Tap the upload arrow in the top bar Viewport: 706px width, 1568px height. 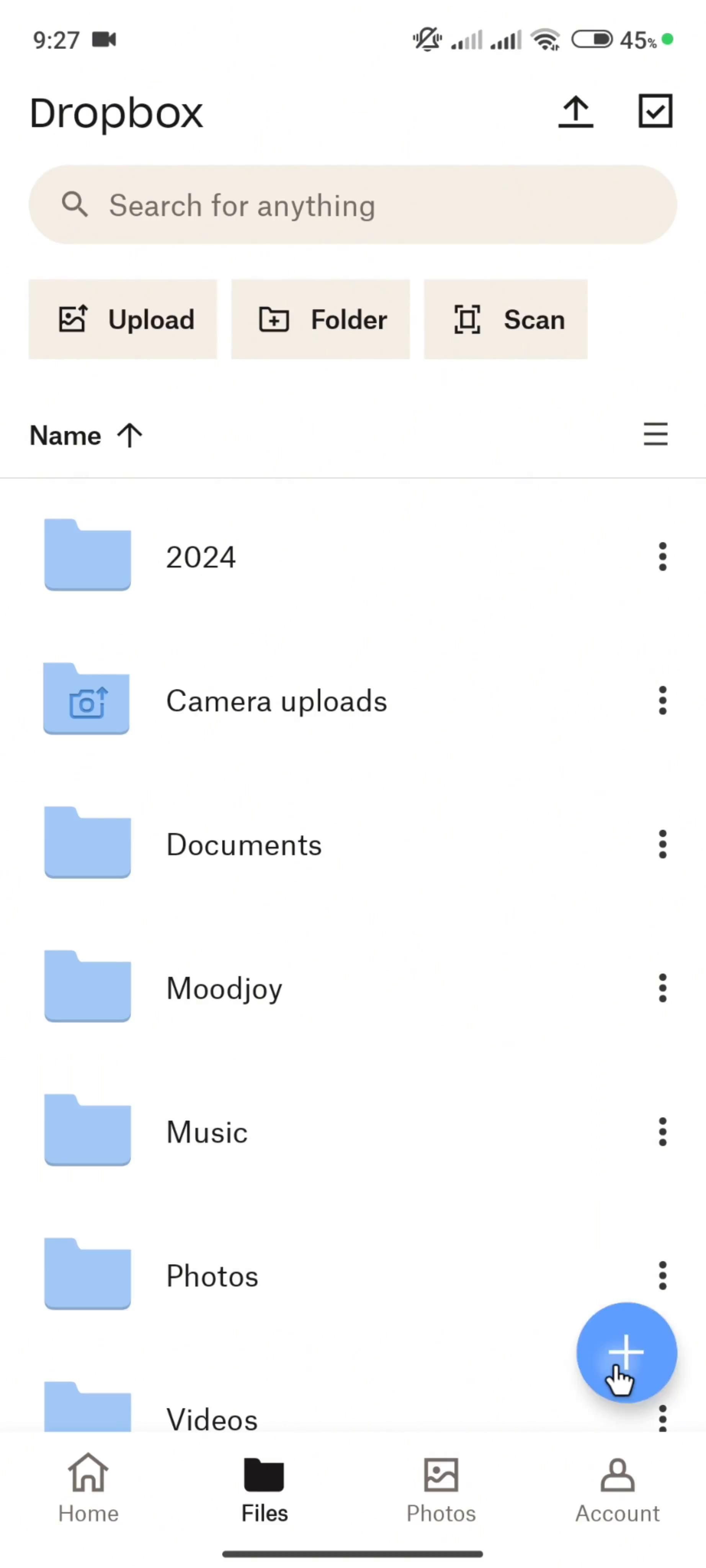click(x=575, y=111)
